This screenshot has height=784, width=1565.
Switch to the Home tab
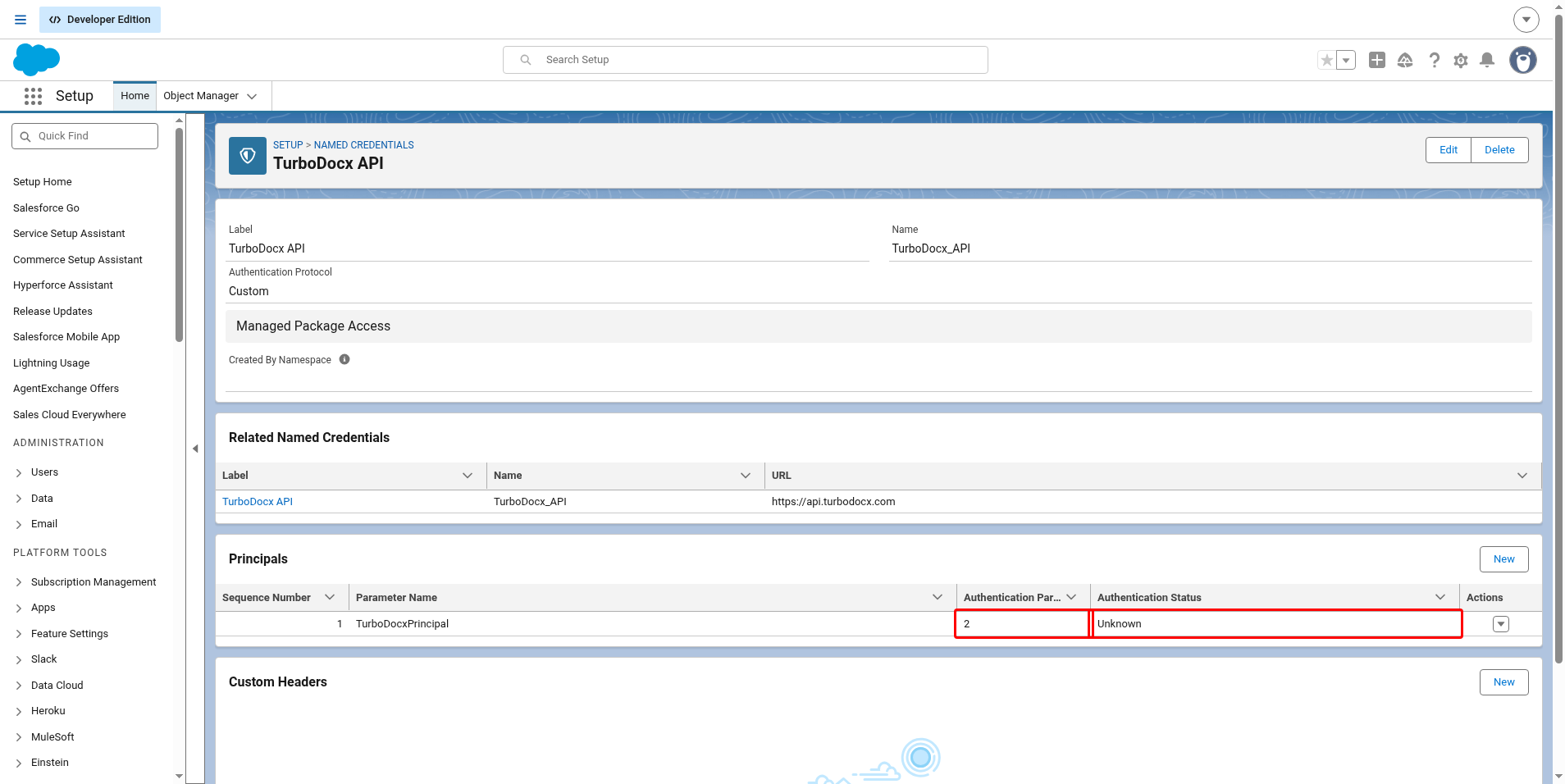(135, 96)
